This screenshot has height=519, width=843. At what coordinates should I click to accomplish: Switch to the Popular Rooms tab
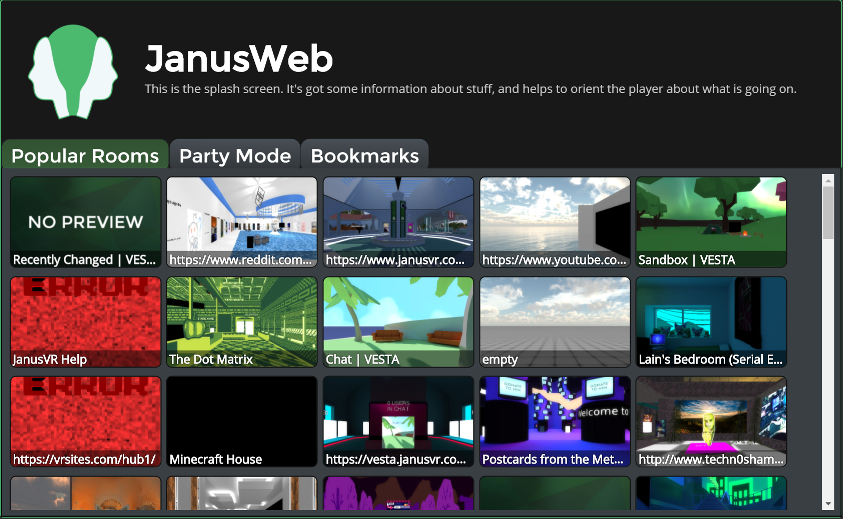85,155
